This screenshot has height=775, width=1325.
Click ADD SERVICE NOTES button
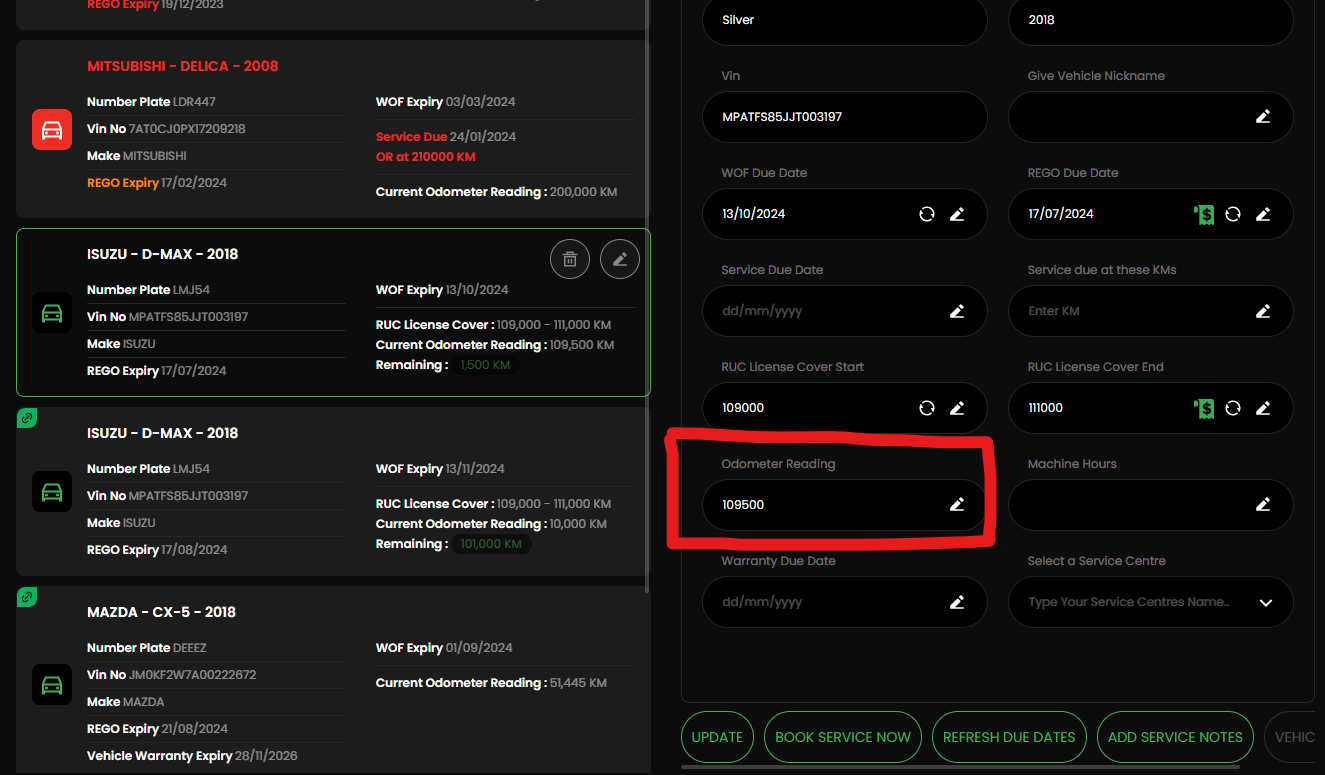[1175, 737]
